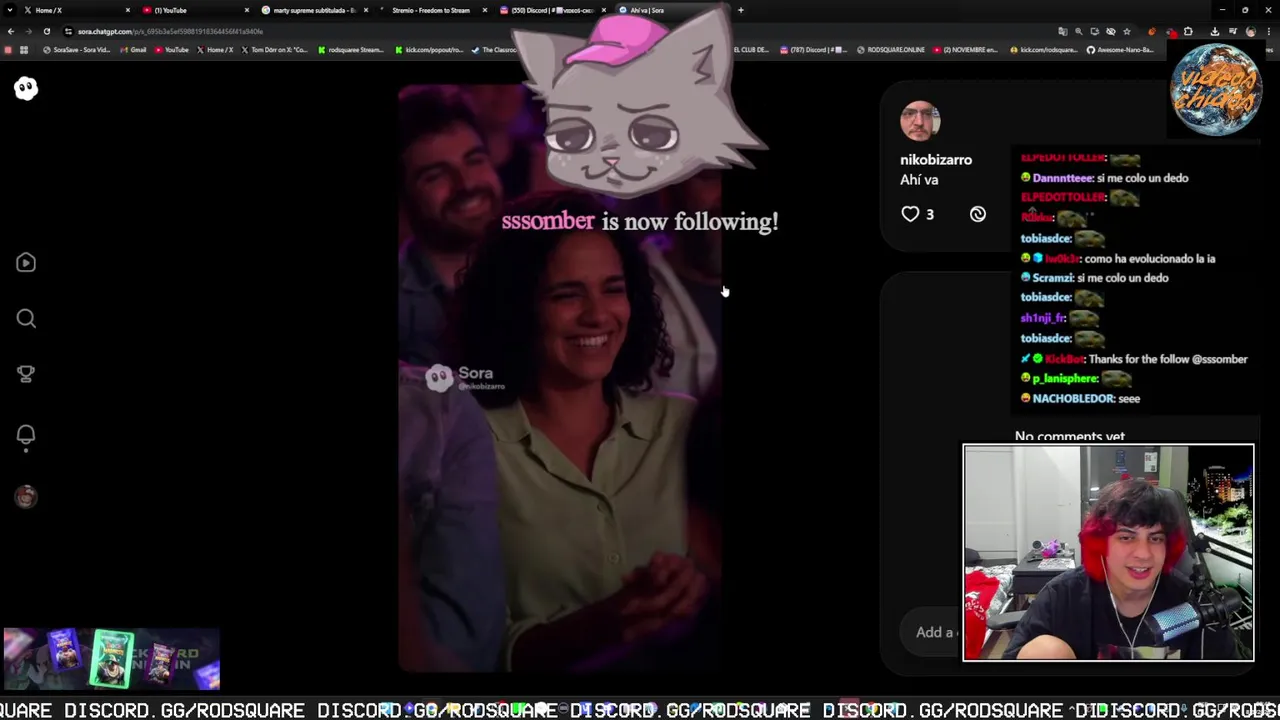Viewport: 1280px width, 720px height.
Task: Open the media controls toolbar icon
Action: pos(1233,31)
